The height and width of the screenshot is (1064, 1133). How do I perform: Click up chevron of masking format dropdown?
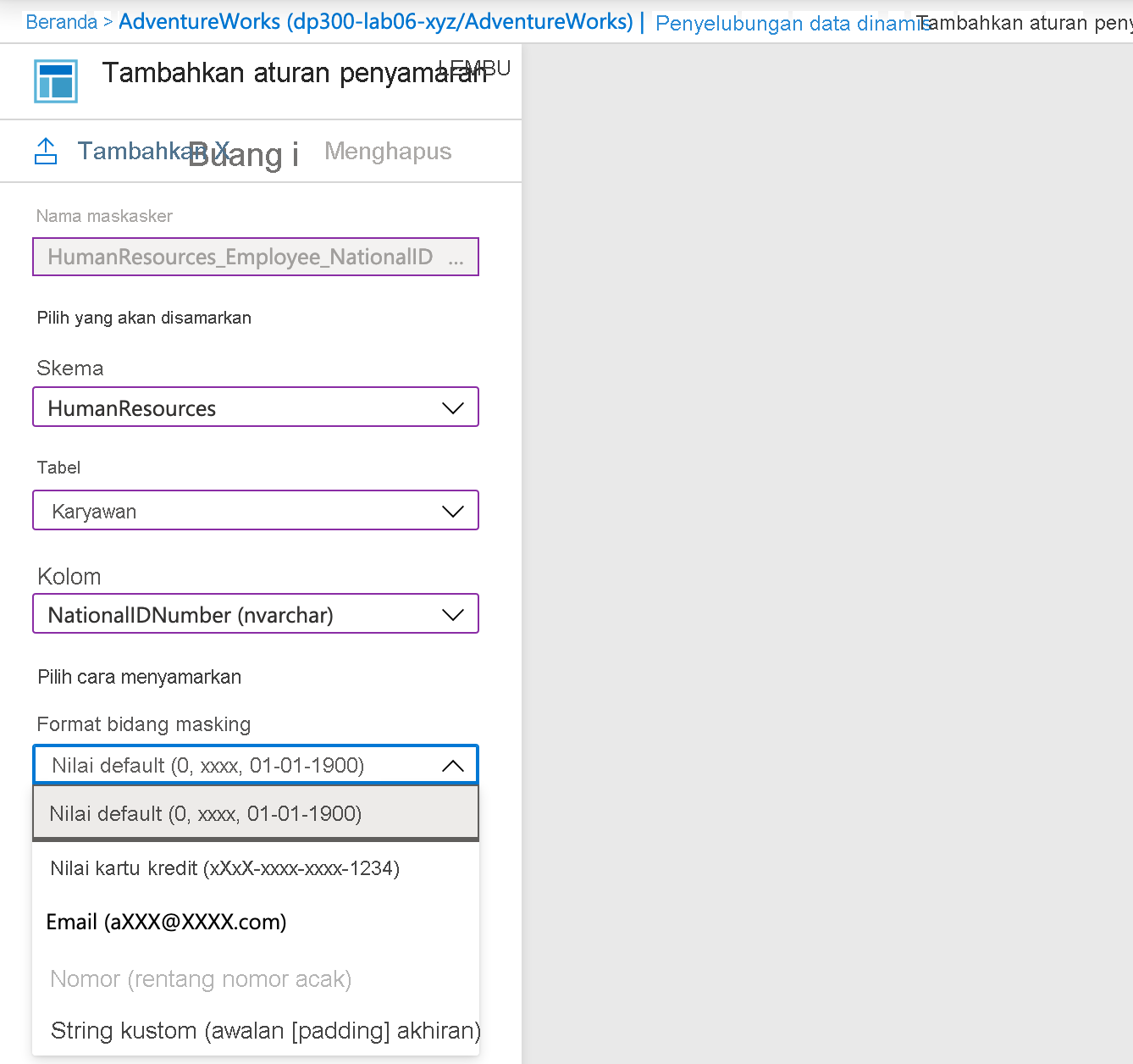coord(453,766)
